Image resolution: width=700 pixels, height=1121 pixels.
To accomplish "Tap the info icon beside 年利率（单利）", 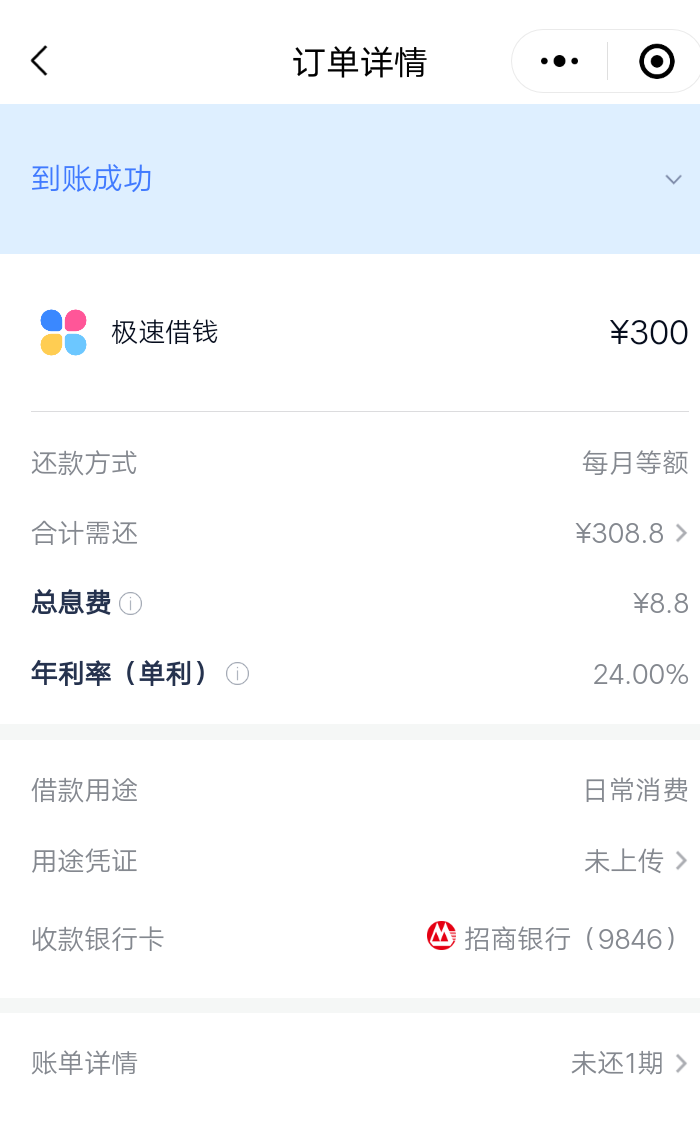I will coord(237,646).
